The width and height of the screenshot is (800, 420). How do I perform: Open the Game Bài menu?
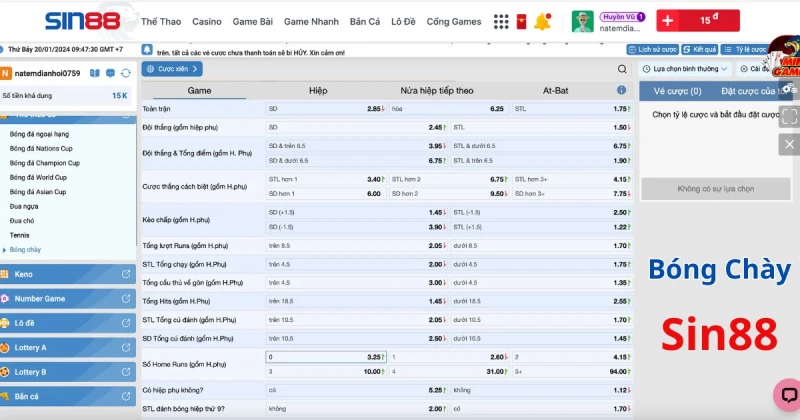(253, 21)
